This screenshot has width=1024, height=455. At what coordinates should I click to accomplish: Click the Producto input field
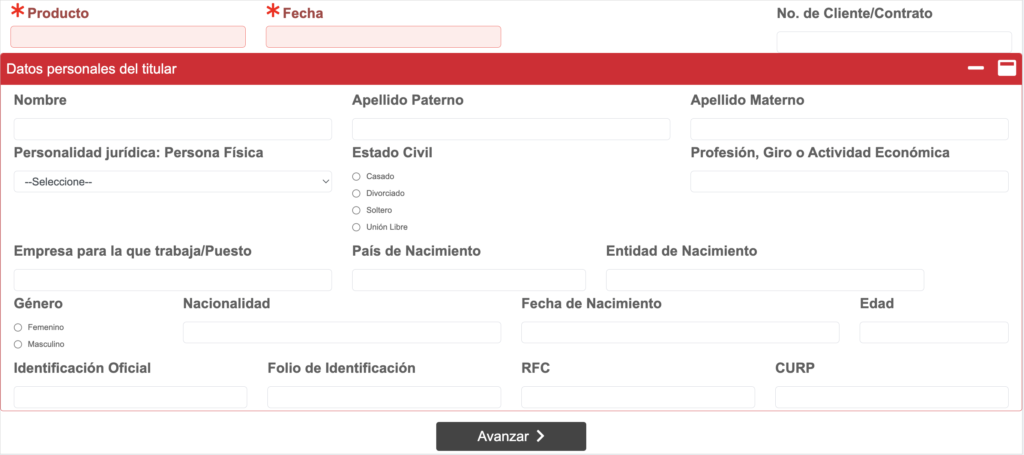pyautogui.click(x=128, y=37)
